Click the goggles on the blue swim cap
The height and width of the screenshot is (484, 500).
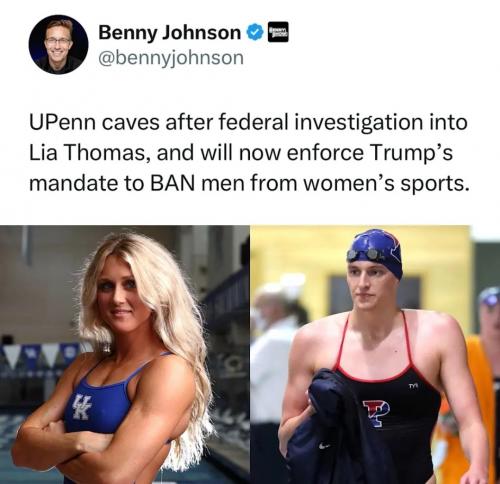[364, 254]
